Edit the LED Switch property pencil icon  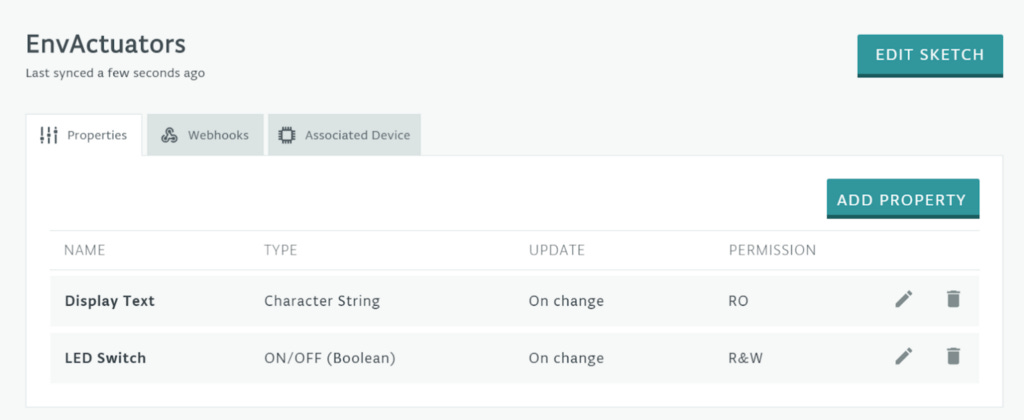[904, 356]
